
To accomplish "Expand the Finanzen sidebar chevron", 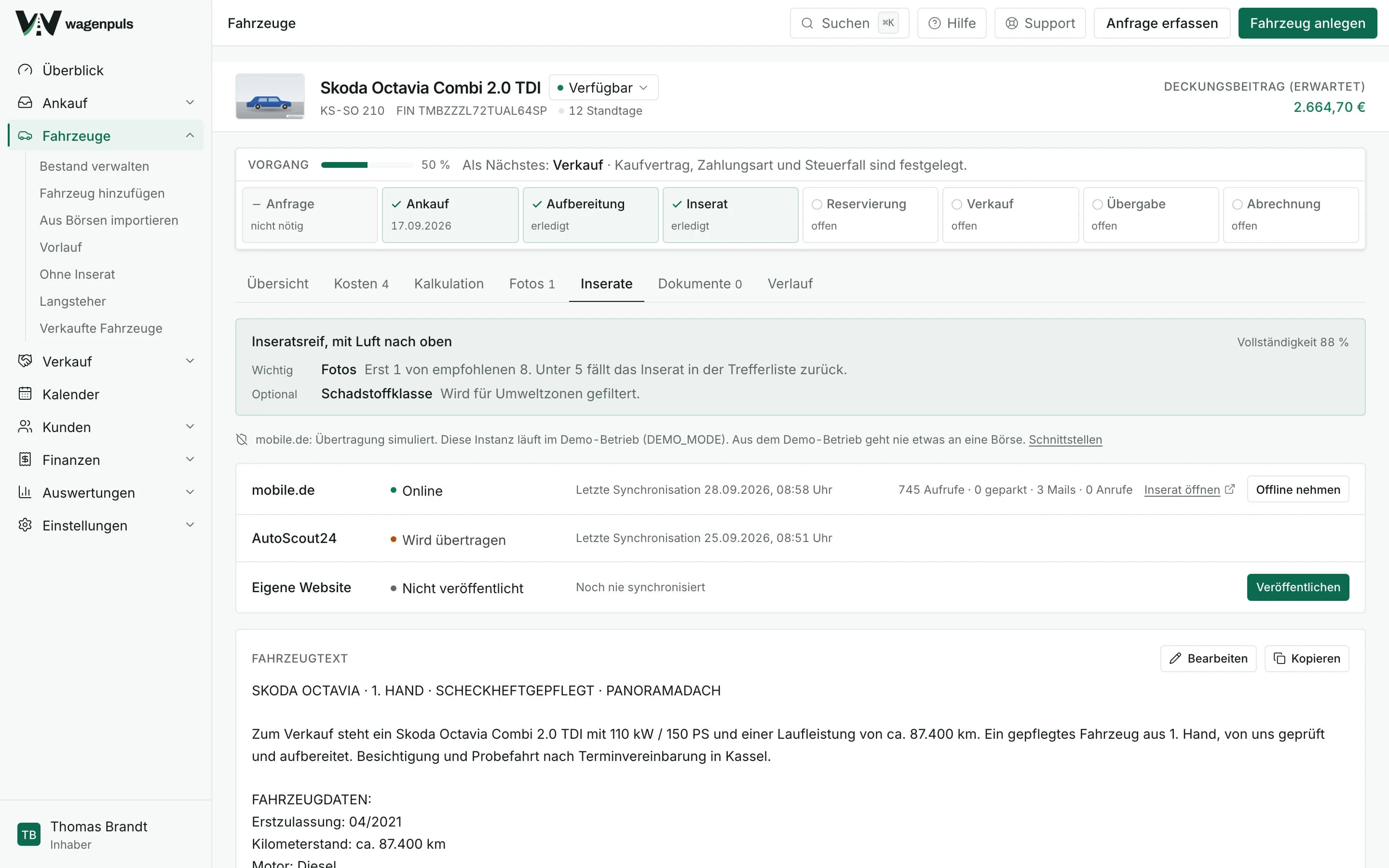I will click(190, 459).
